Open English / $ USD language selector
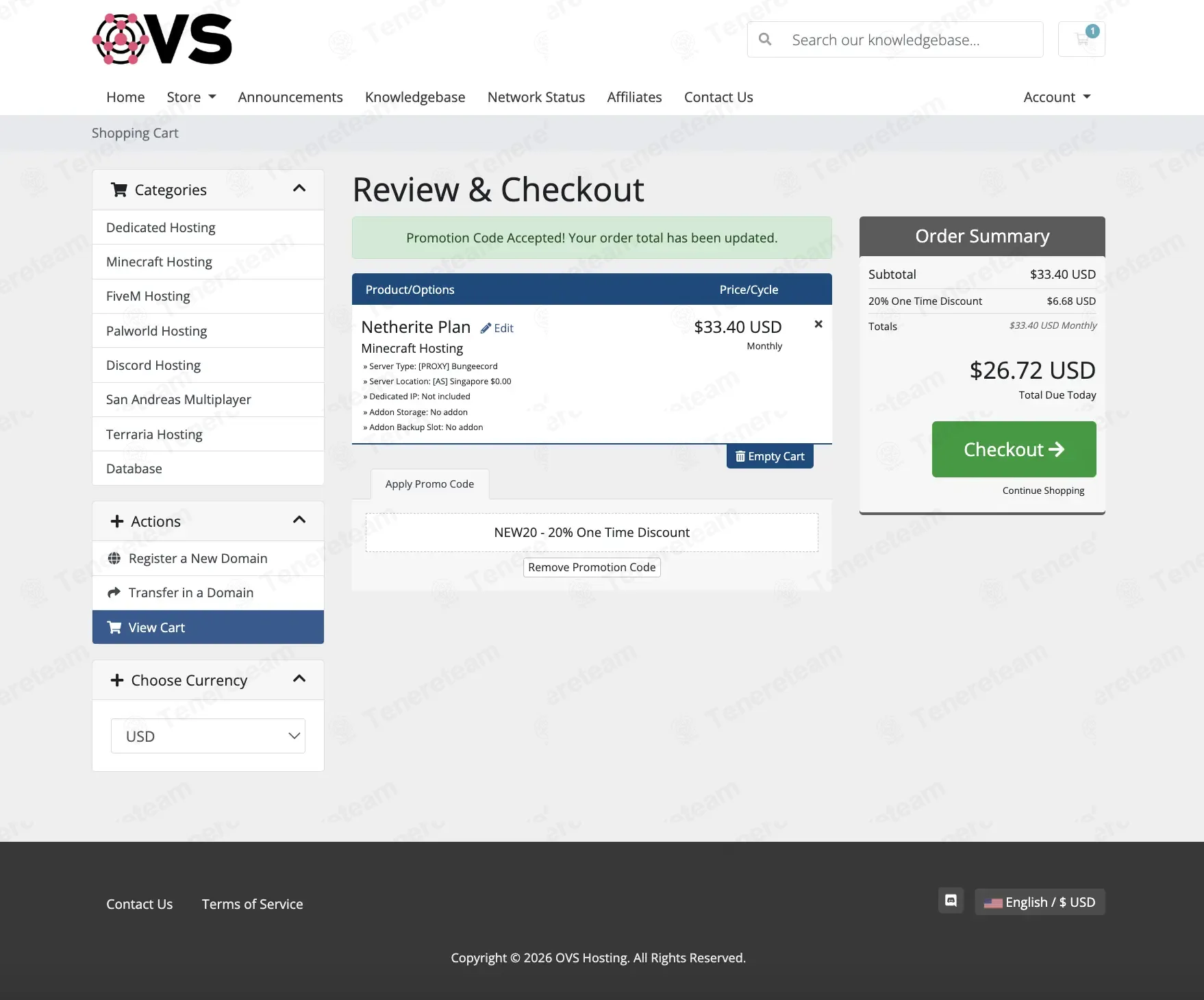1204x1000 pixels. [x=1040, y=902]
